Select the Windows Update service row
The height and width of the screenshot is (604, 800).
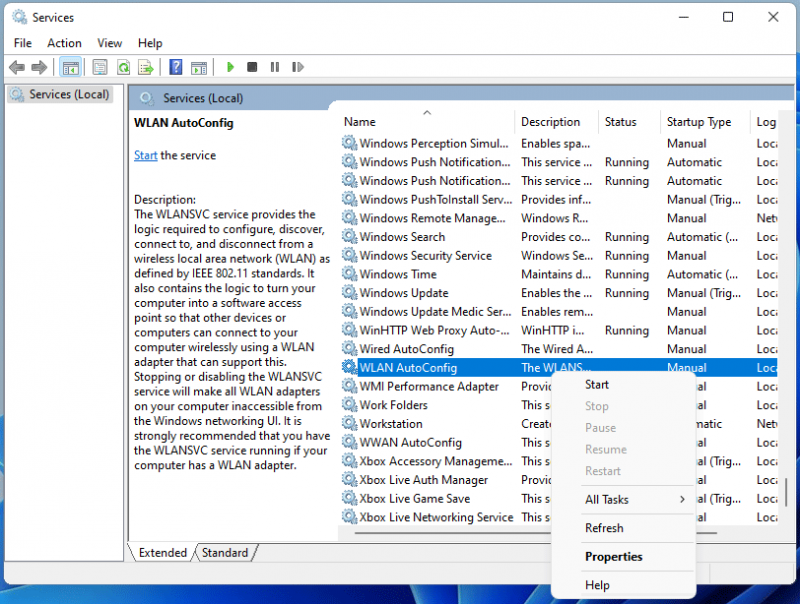(559, 293)
